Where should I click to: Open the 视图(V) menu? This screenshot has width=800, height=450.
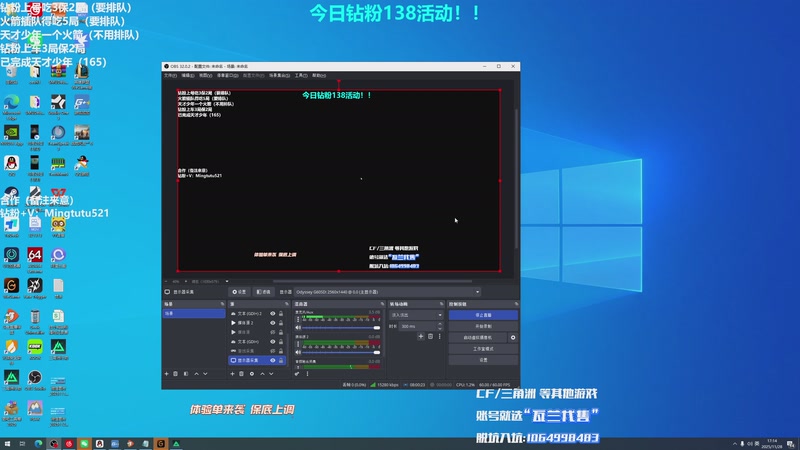(205, 76)
